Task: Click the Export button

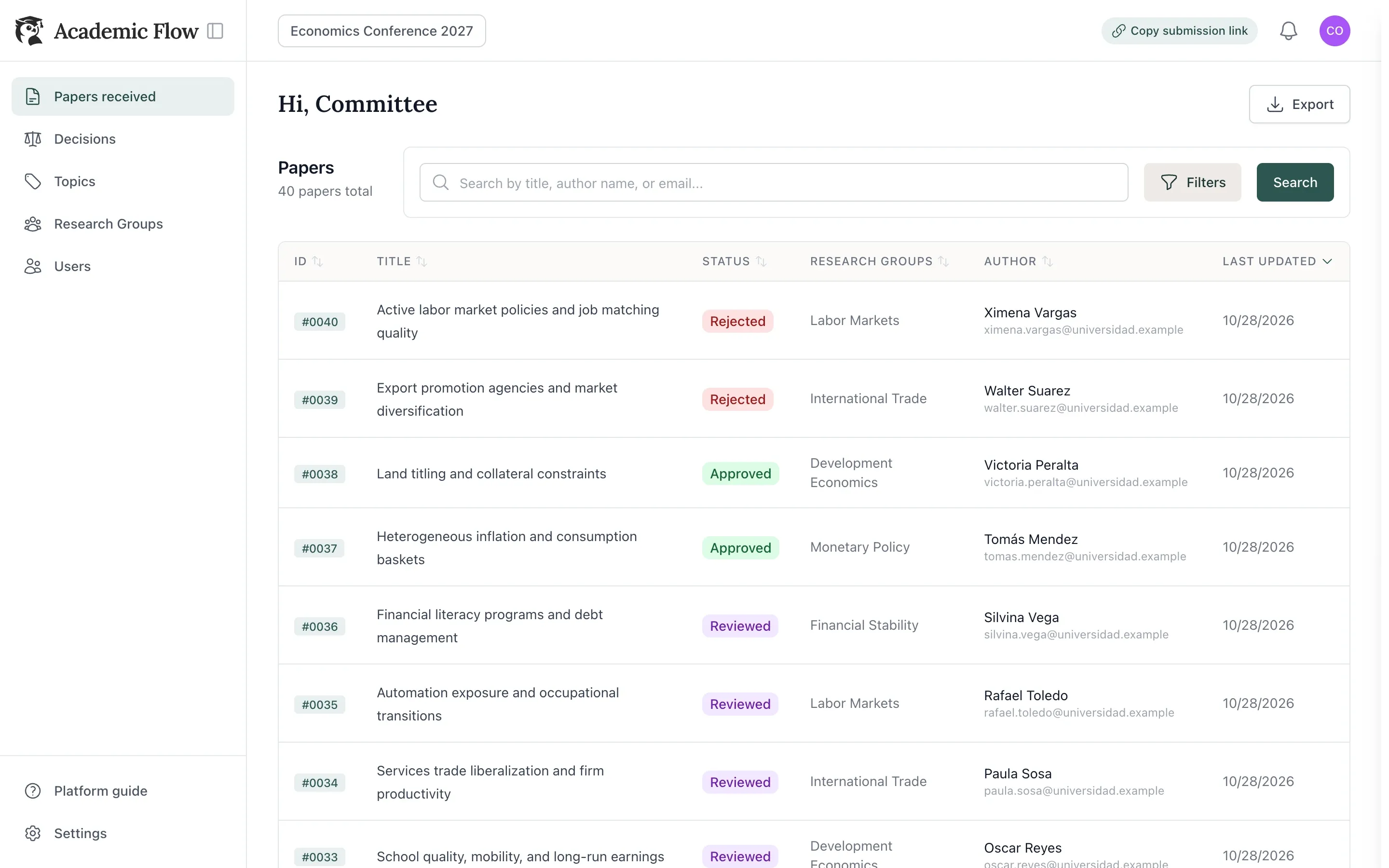Action: [x=1299, y=105]
